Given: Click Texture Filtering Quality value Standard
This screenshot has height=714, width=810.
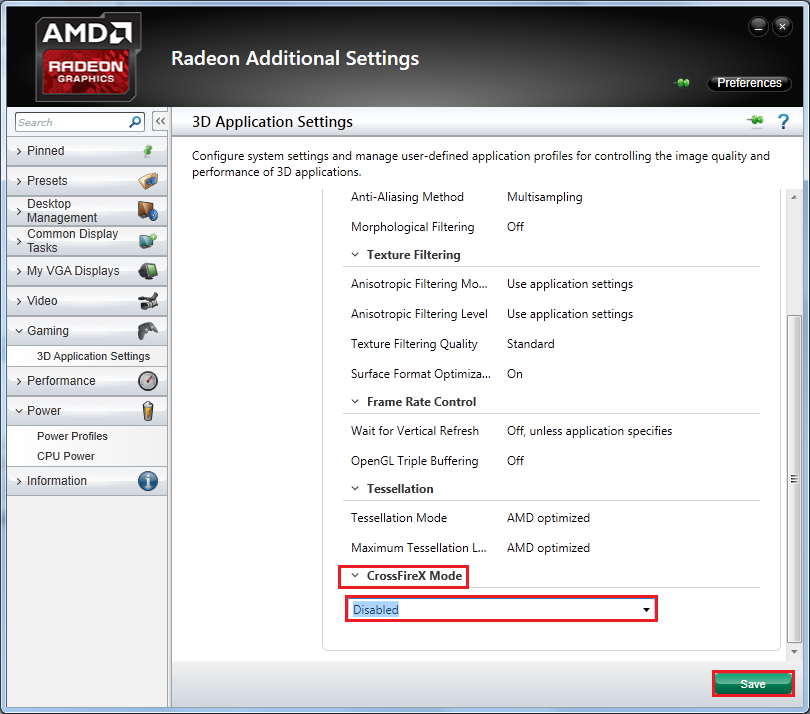Looking at the screenshot, I should [x=531, y=344].
